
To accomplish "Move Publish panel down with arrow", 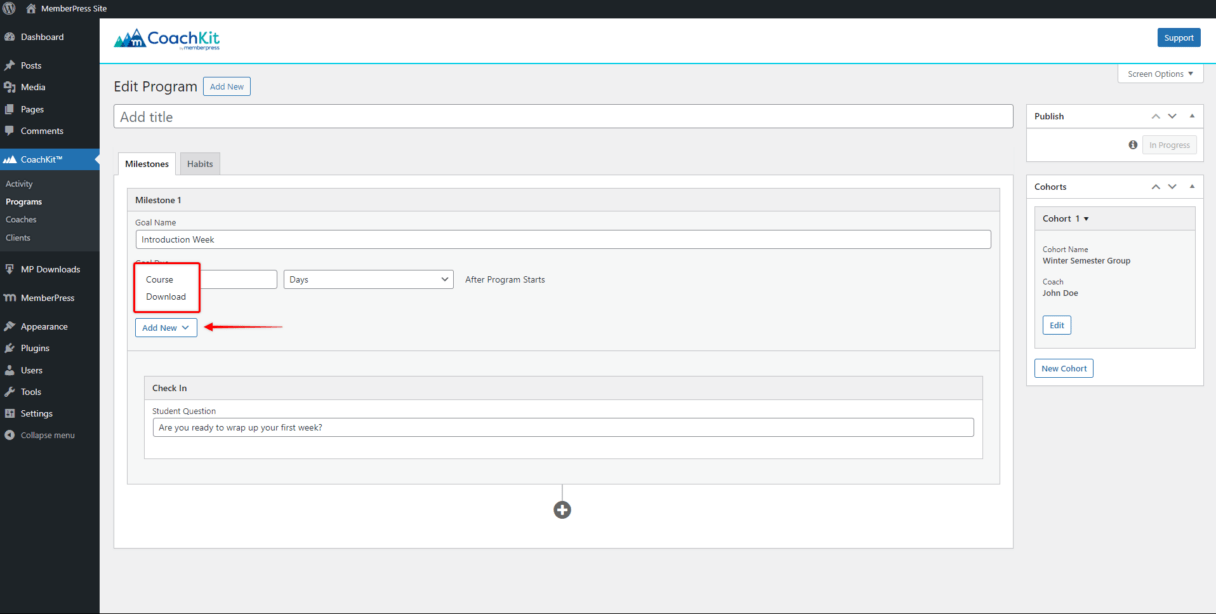I will [x=1173, y=116].
